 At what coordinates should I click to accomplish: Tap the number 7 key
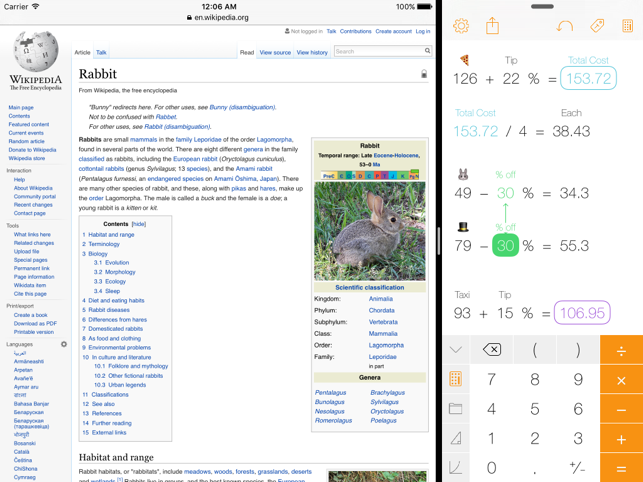(492, 379)
